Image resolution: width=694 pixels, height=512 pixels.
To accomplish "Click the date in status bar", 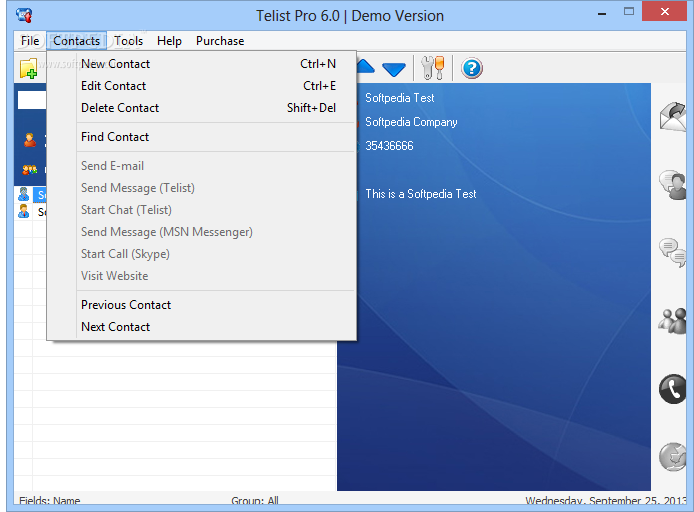I will 605,500.
